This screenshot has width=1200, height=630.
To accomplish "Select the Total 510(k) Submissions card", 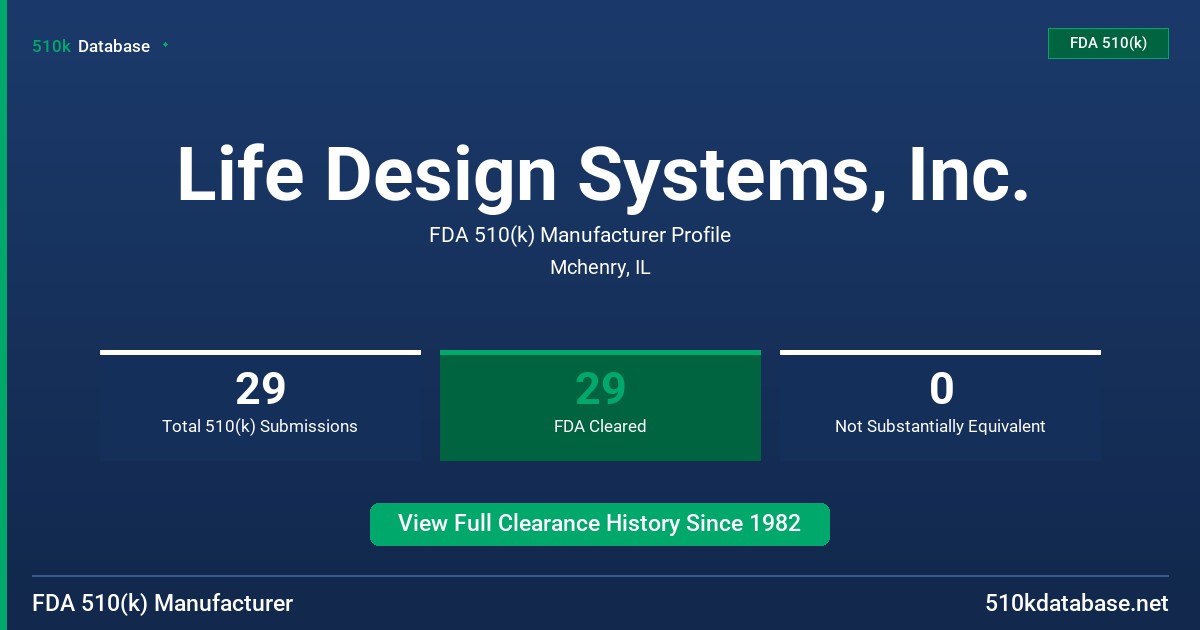I will 260,405.
